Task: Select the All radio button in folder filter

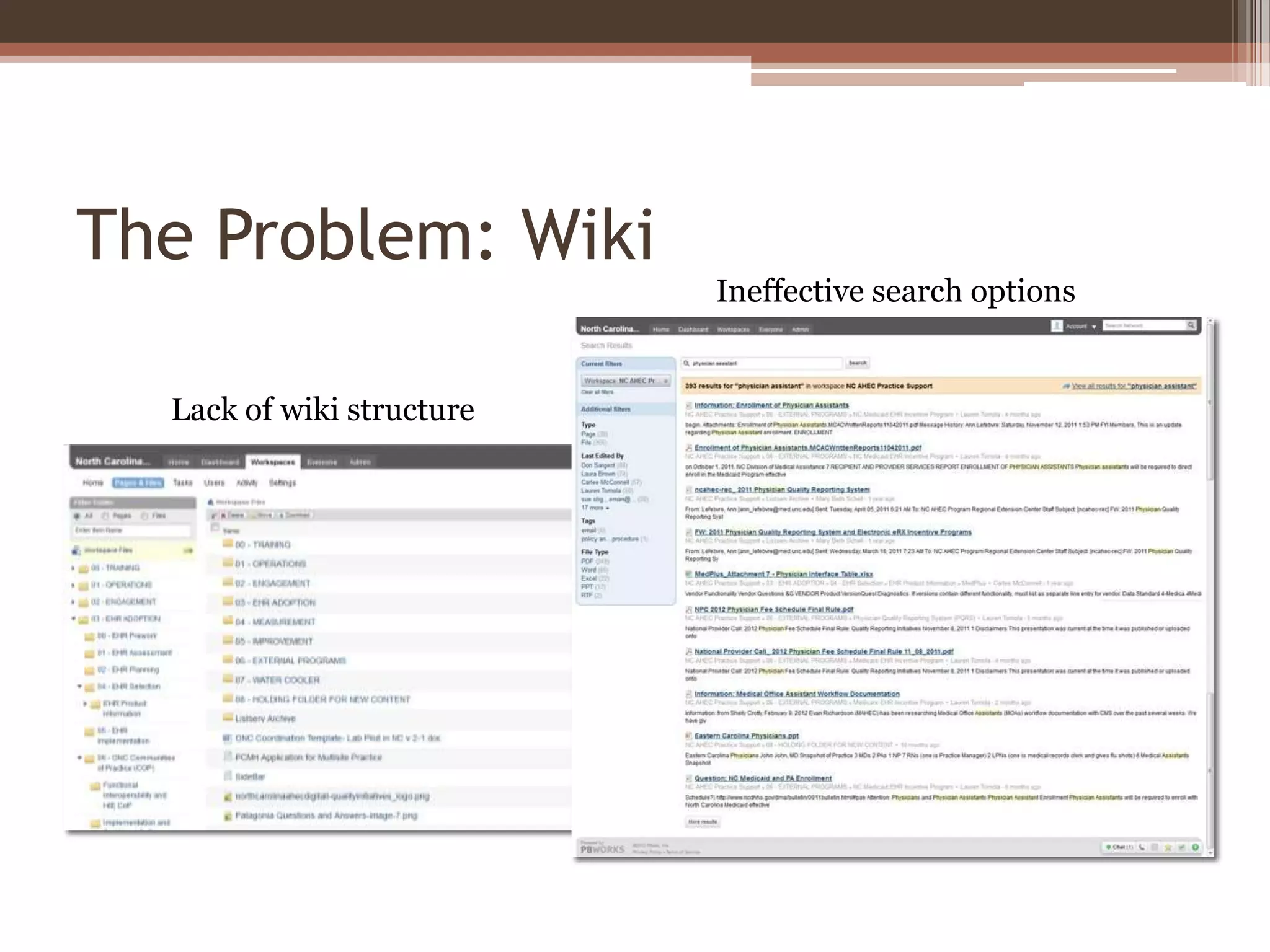Action: [x=77, y=516]
